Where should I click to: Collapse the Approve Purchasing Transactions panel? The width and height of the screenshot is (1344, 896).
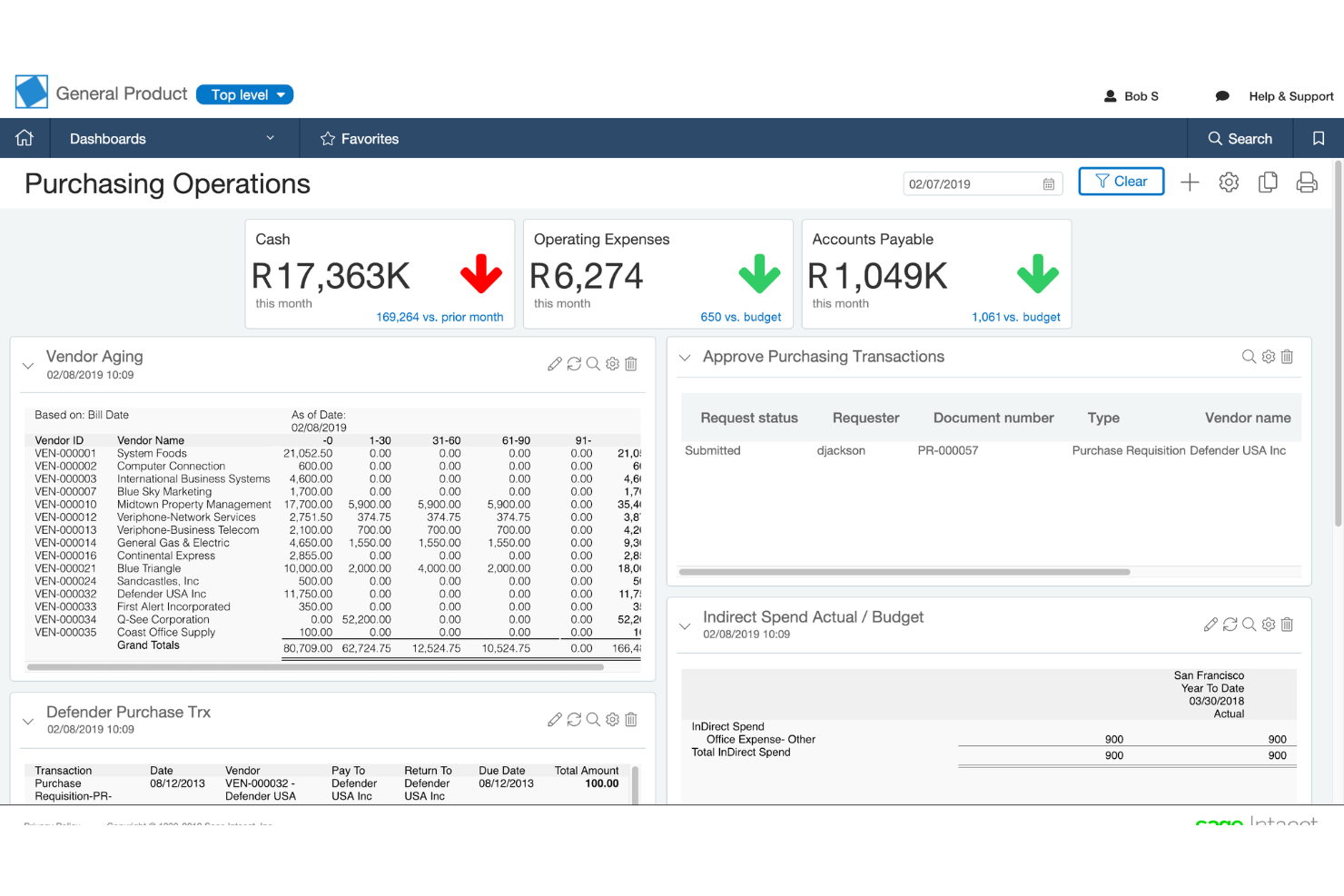tap(684, 357)
